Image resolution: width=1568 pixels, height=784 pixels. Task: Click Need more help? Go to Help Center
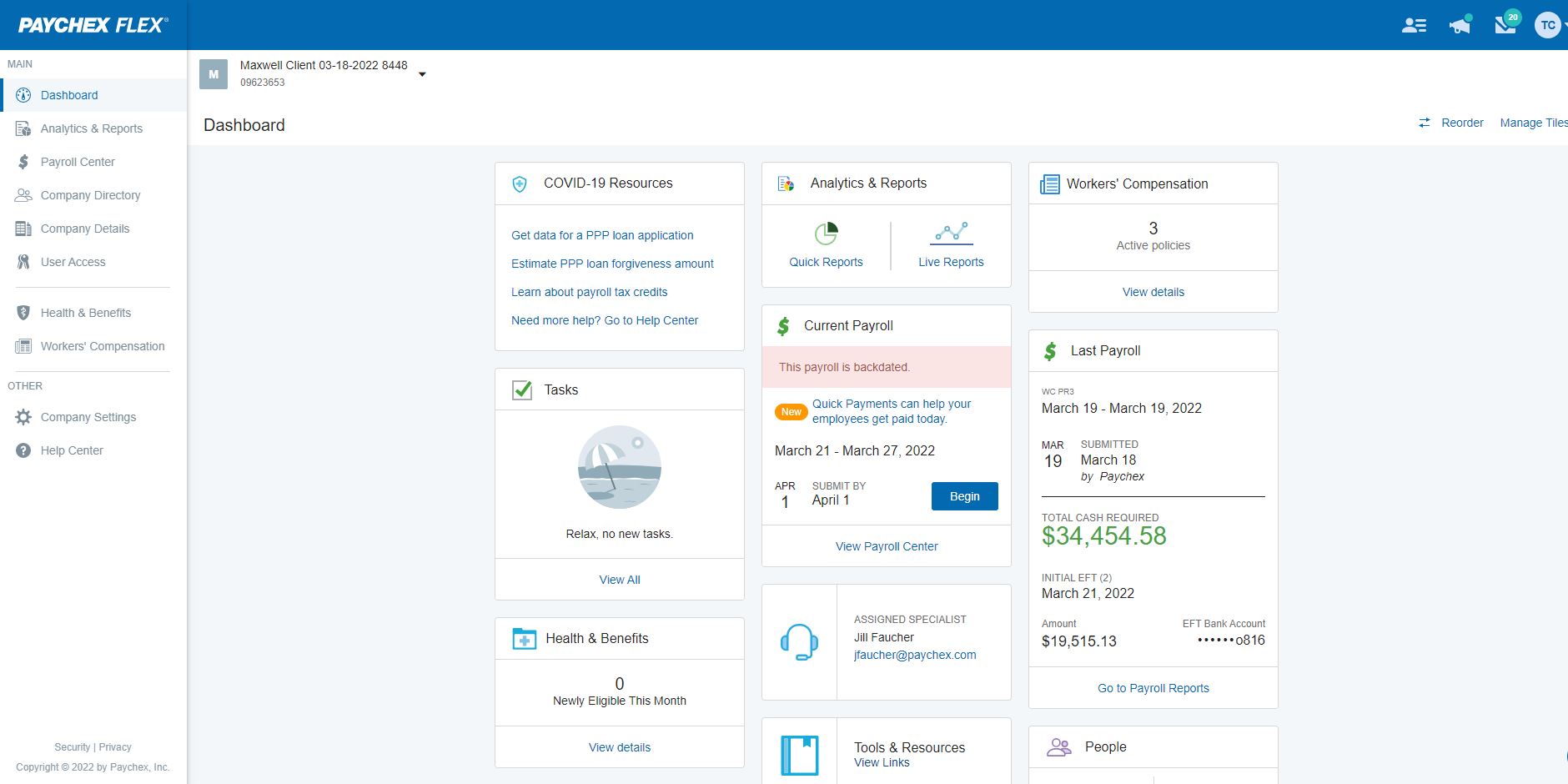point(605,320)
